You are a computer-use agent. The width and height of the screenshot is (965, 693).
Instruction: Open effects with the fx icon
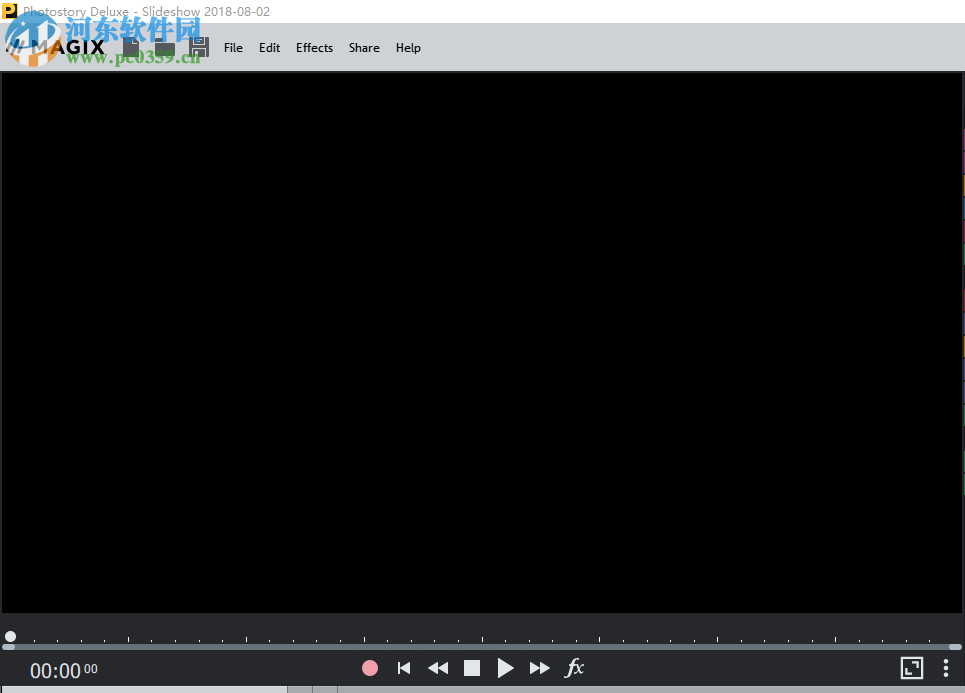pyautogui.click(x=574, y=668)
